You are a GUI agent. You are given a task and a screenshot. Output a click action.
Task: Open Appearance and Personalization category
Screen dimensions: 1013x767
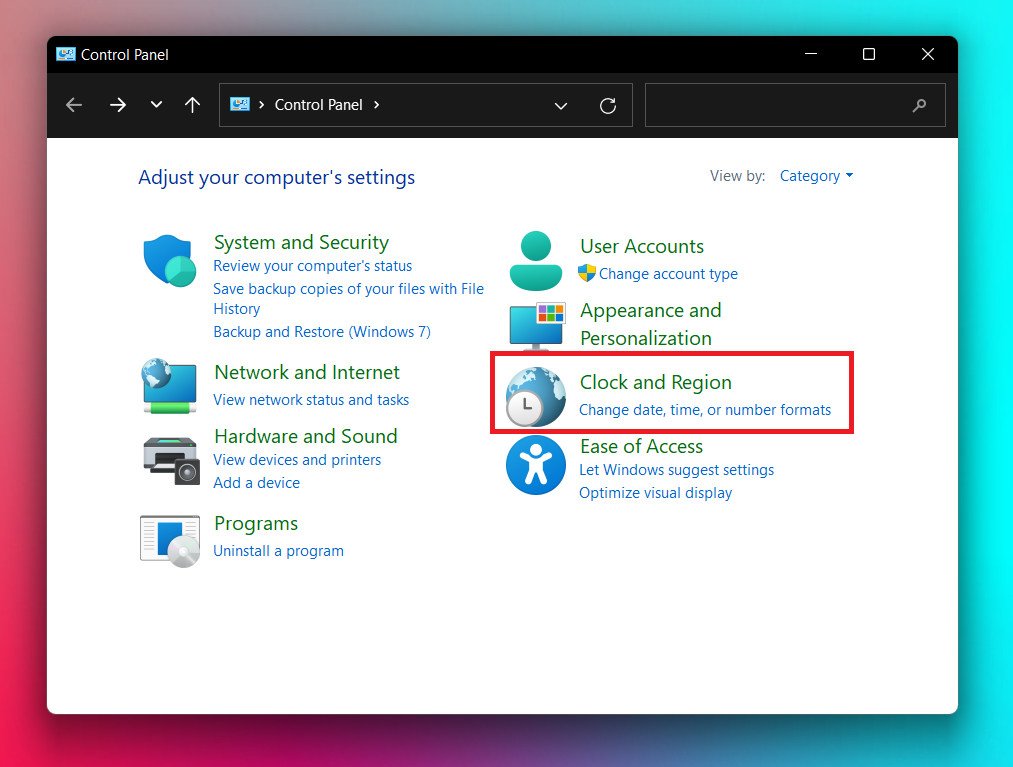651,324
